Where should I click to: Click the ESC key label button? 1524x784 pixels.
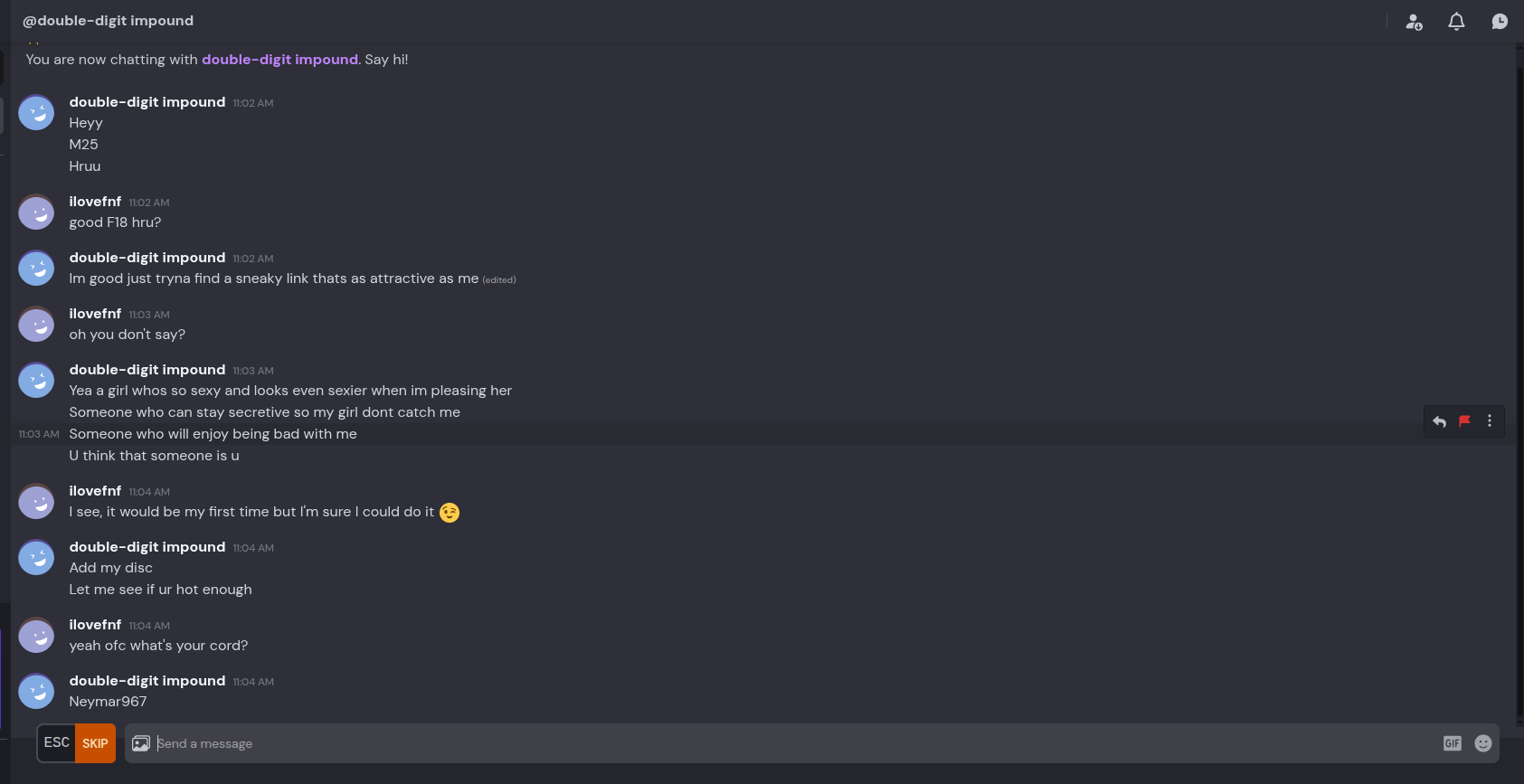pyautogui.click(x=56, y=743)
